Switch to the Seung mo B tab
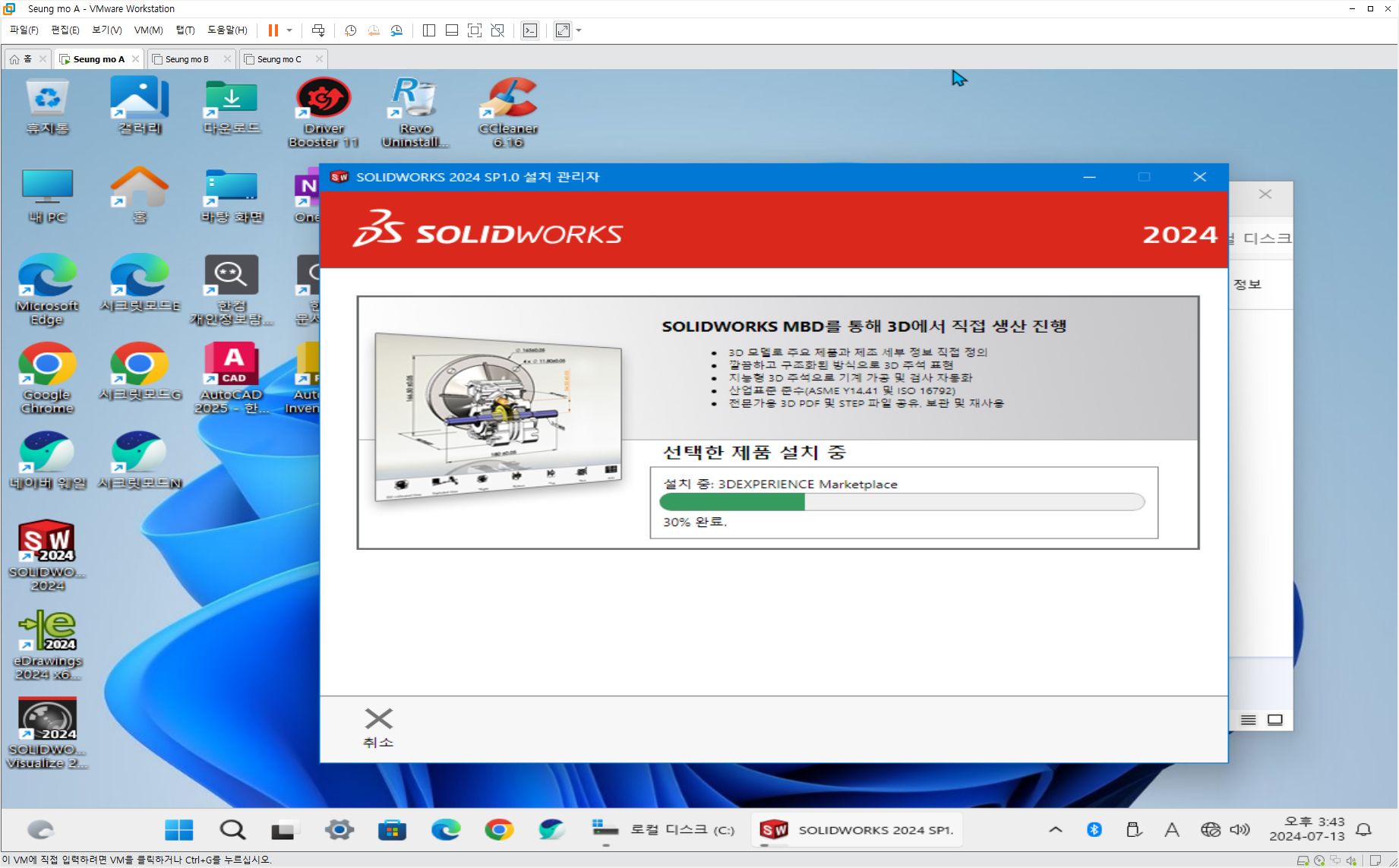This screenshot has height=868, width=1399. (x=186, y=59)
